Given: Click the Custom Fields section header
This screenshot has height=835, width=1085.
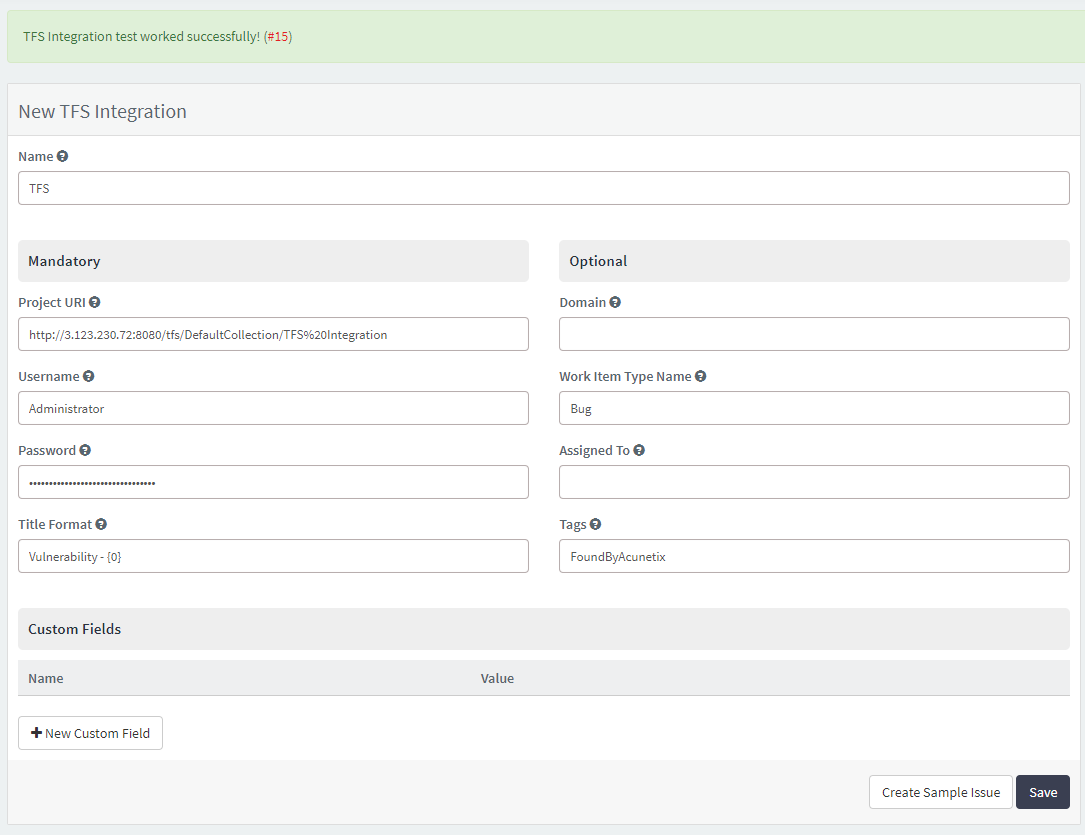Looking at the screenshot, I should pyautogui.click(x=544, y=629).
